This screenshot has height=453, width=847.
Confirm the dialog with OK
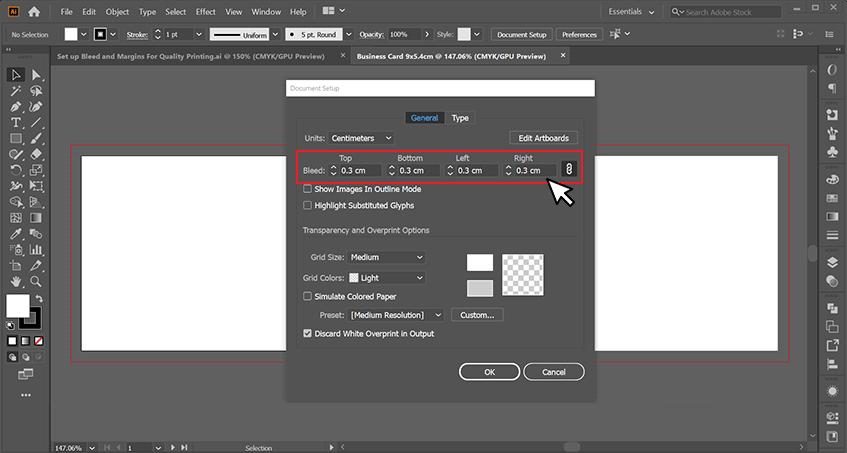(489, 371)
